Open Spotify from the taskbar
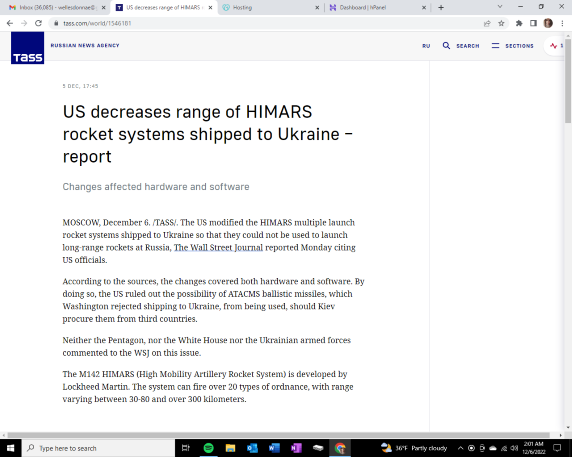 pyautogui.click(x=208, y=448)
